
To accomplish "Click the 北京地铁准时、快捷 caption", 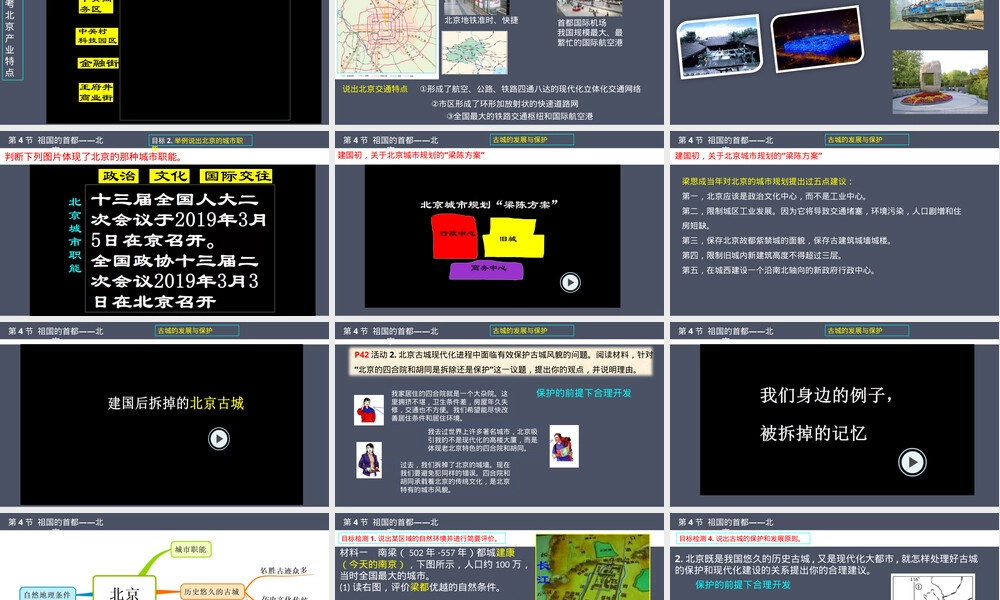I will (482, 20).
